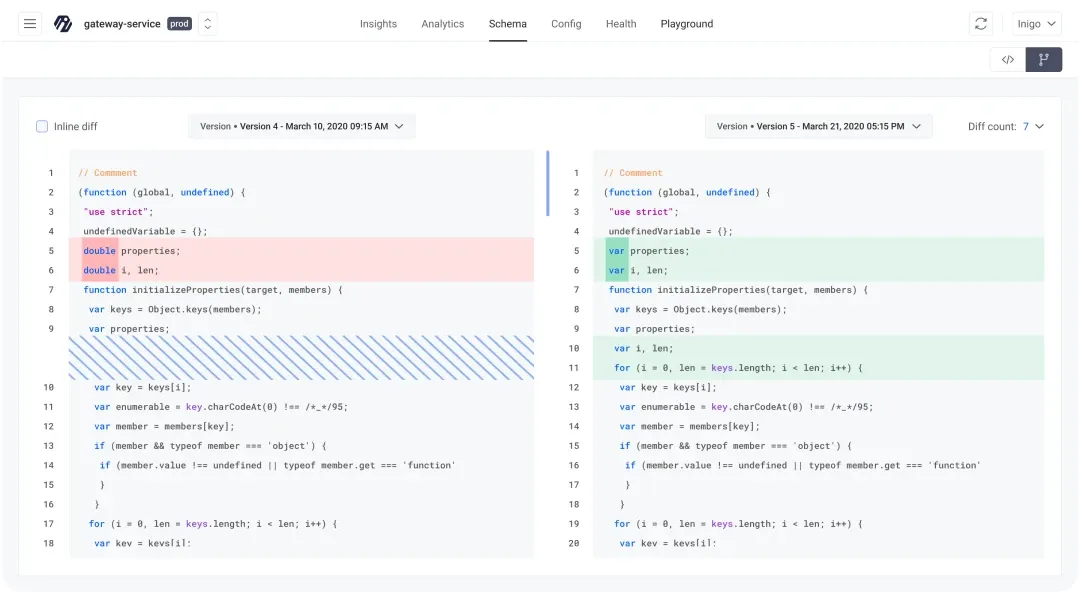The height and width of the screenshot is (594, 1080).
Task: Click the diff scrollbar between panes
Action: (548, 183)
